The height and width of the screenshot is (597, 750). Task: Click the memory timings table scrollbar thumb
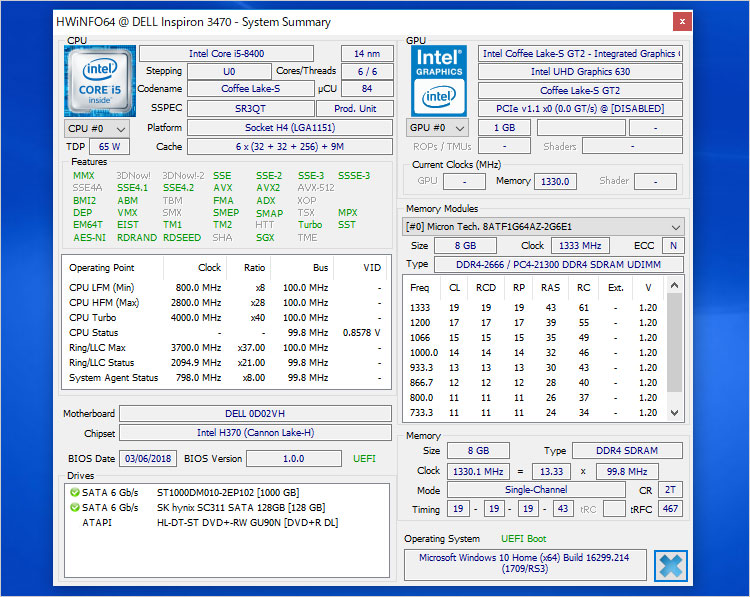point(674,342)
